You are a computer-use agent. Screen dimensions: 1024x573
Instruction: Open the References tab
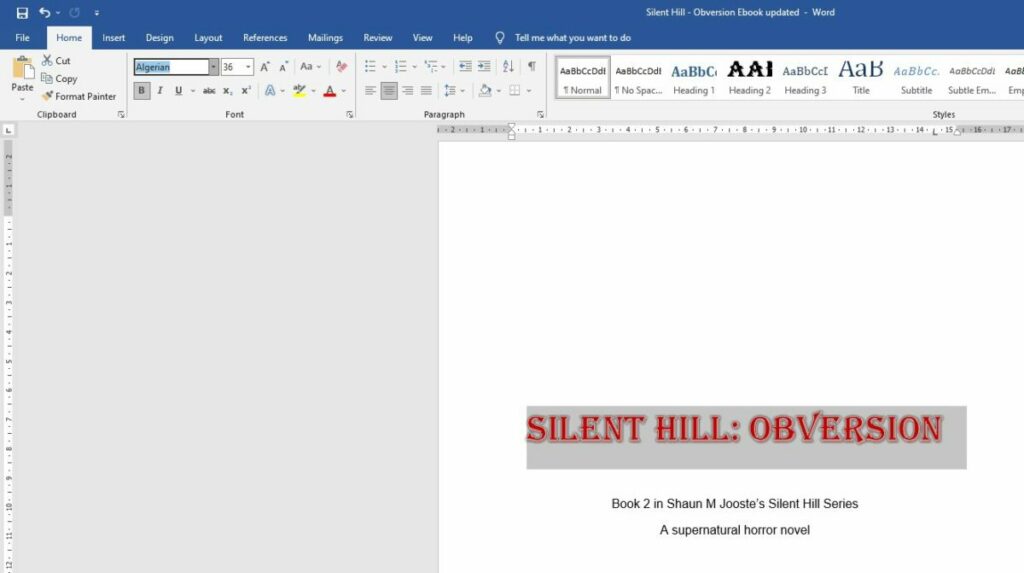click(265, 38)
